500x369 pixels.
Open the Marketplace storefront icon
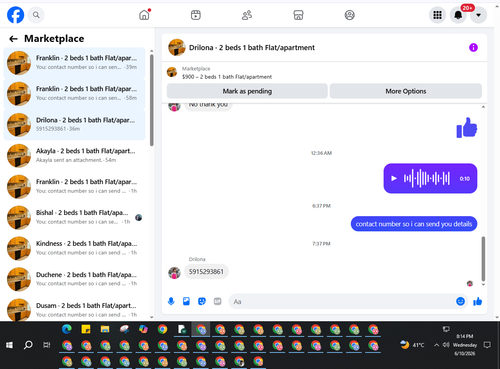[298, 15]
